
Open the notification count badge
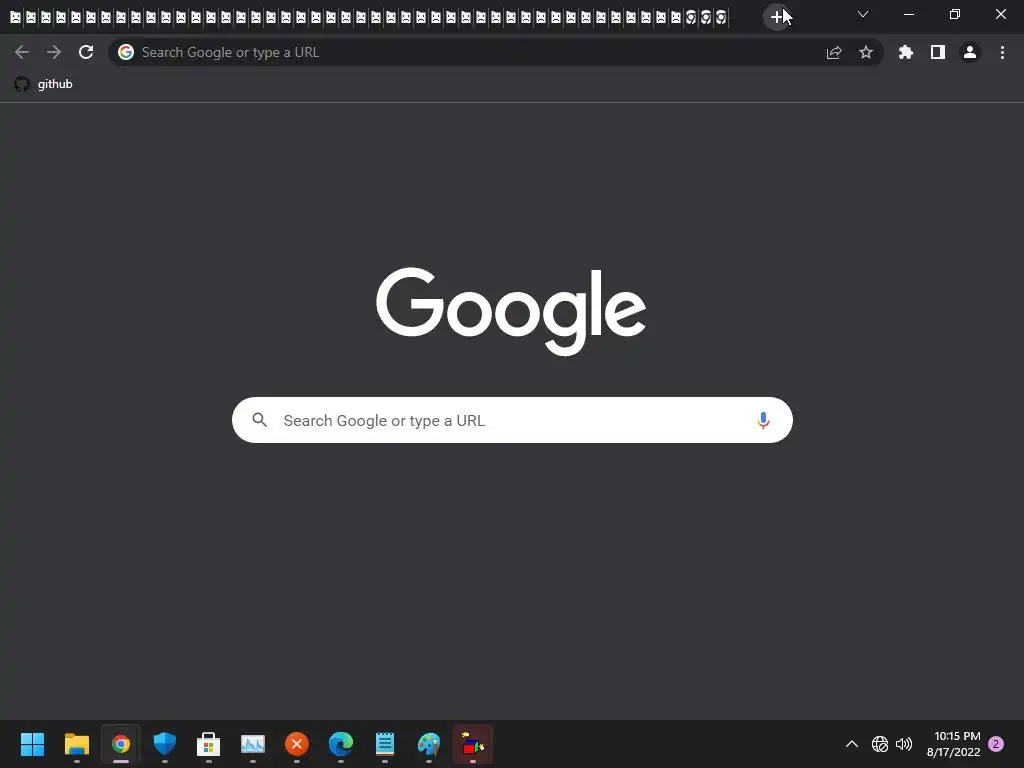coord(996,744)
